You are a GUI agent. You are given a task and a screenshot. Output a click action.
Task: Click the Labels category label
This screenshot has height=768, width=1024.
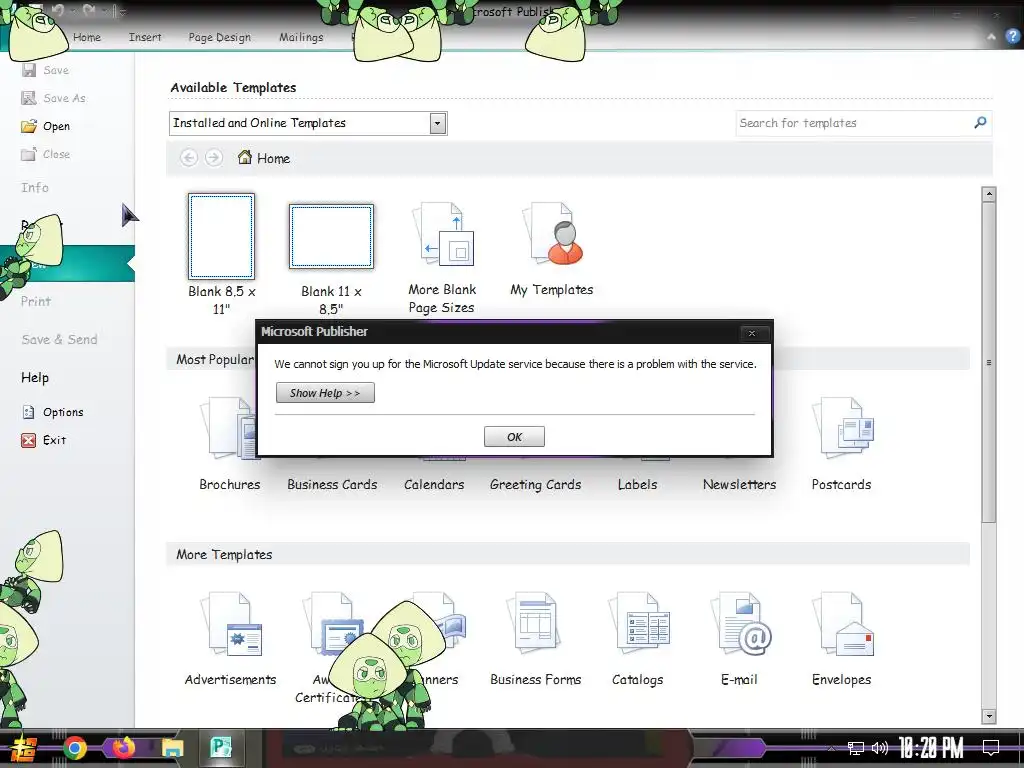[637, 485]
